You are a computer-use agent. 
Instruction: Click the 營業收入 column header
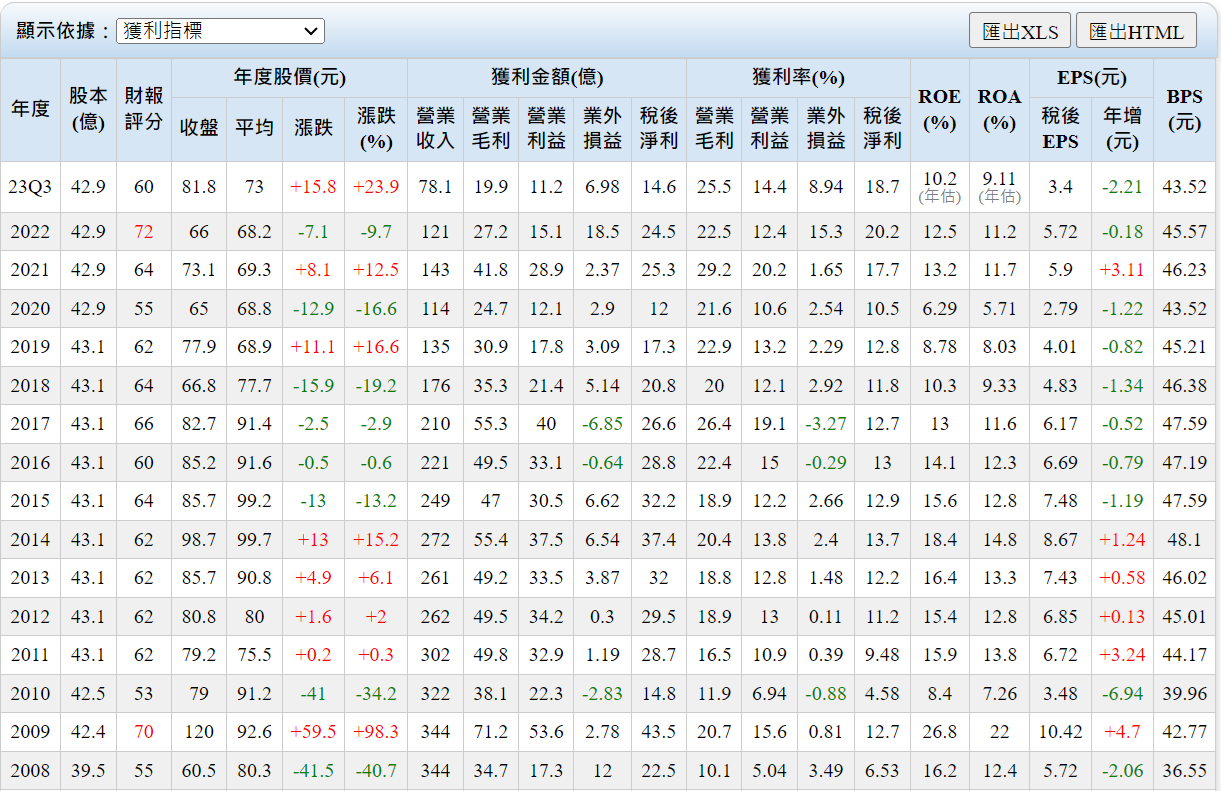(435, 128)
